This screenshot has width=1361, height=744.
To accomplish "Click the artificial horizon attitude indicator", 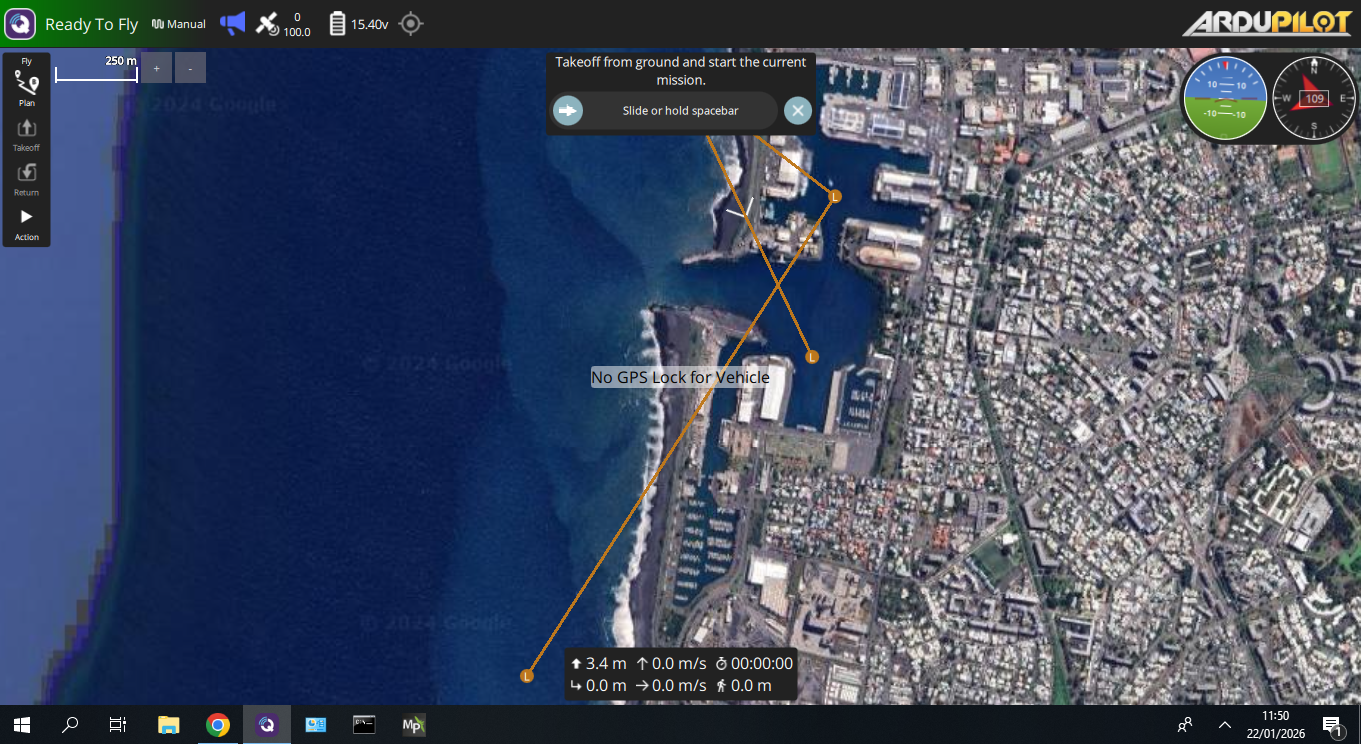I will 1225,98.
